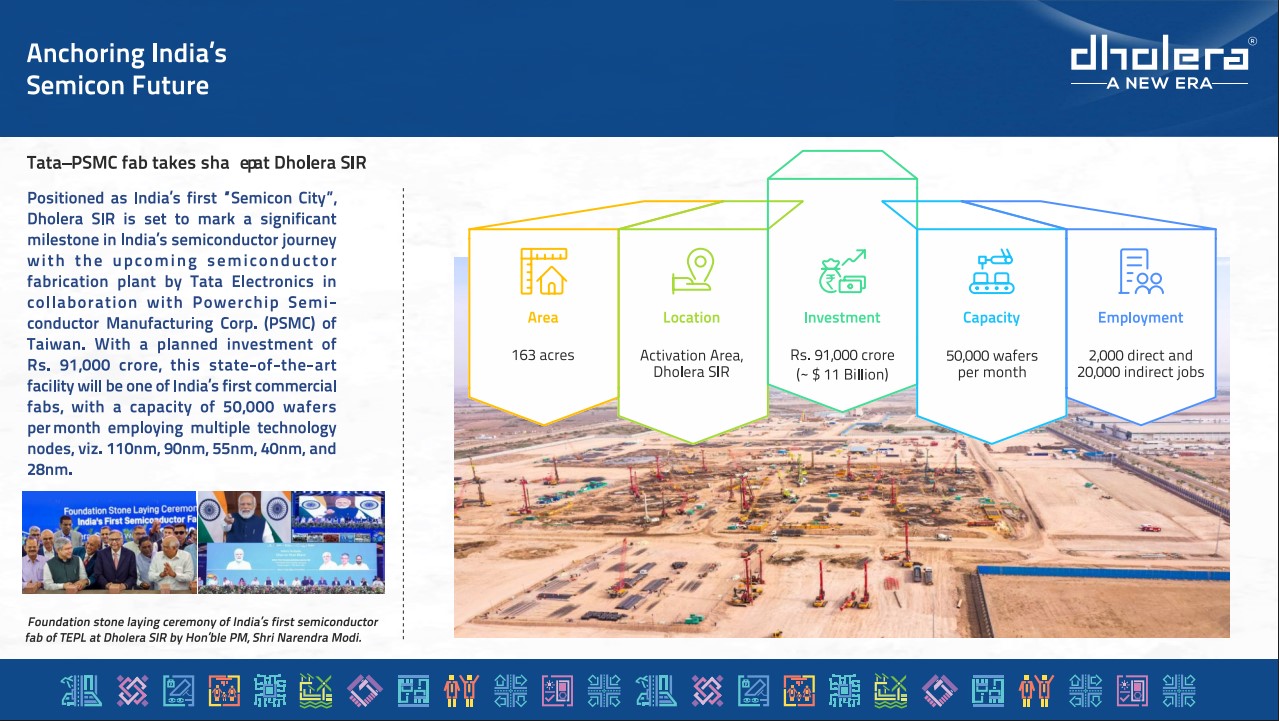Select the "Capacity" heading label

tap(991, 318)
